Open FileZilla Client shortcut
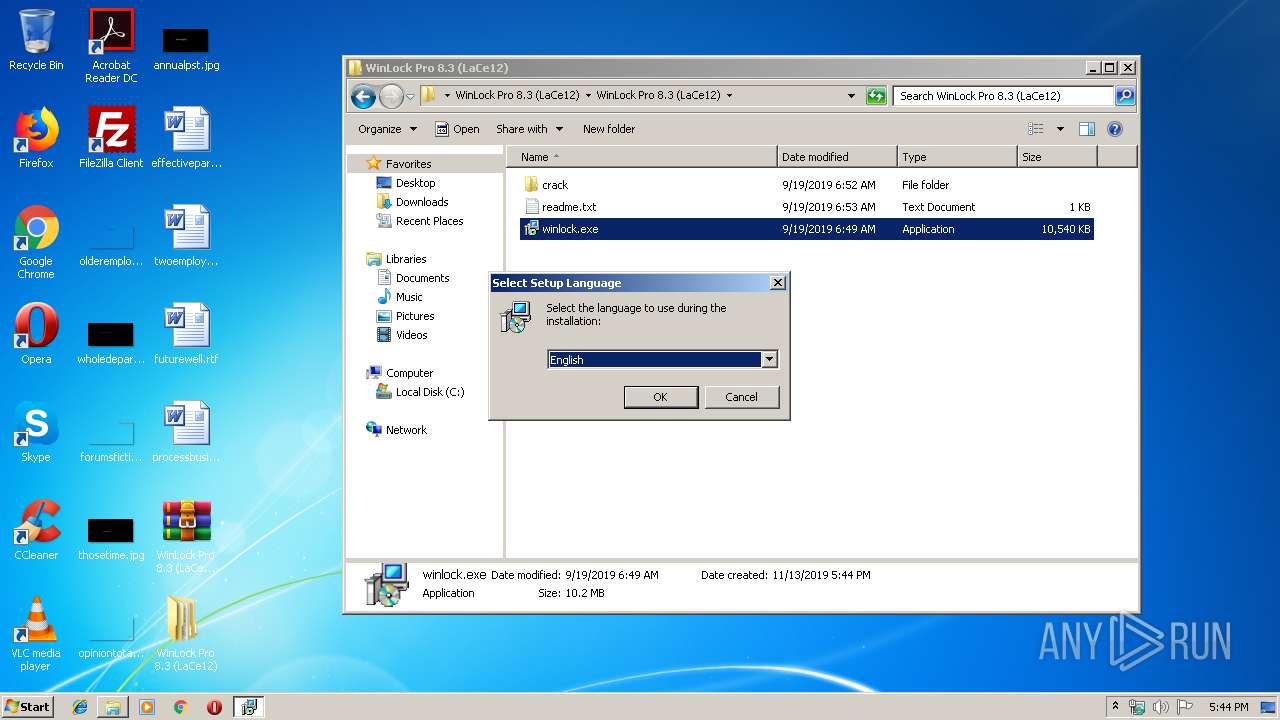Screen dimensions: 1280x720 click(x=111, y=138)
